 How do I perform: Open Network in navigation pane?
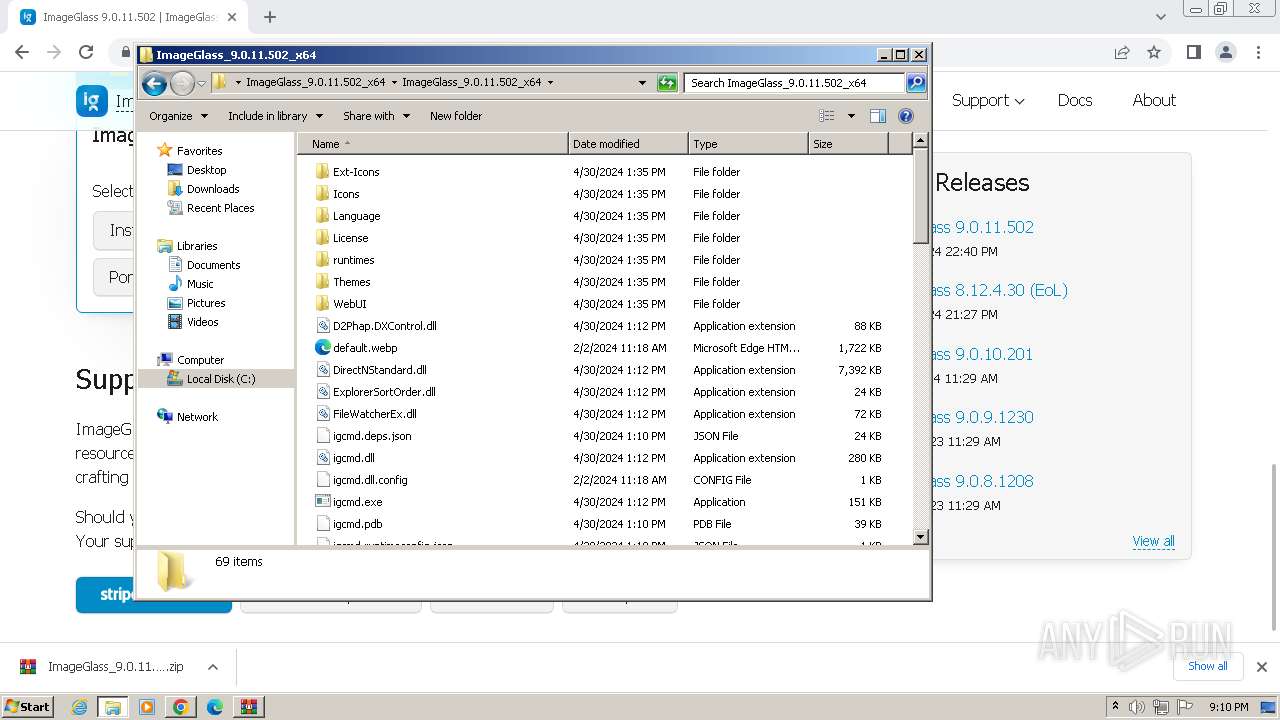point(197,417)
